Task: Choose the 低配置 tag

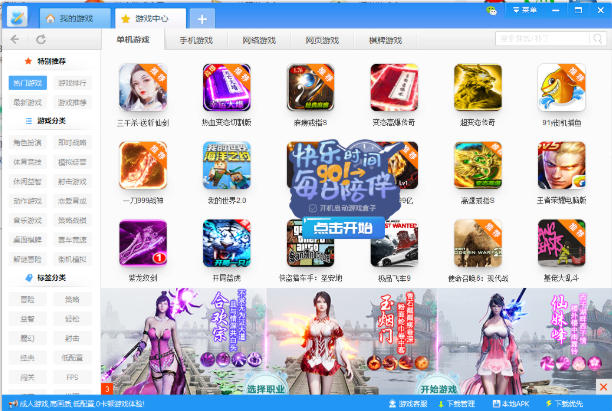Action: coord(72,358)
